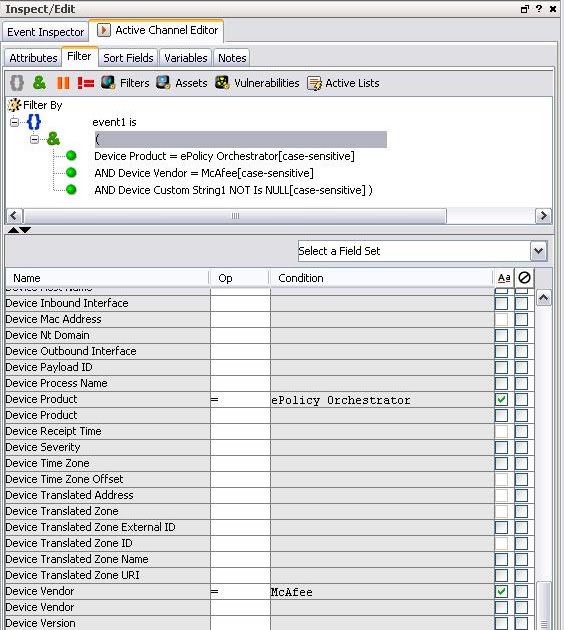This screenshot has width=564, height=630.
Task: Click the red NOT operator toolbar icon
Action: click(x=86, y=83)
